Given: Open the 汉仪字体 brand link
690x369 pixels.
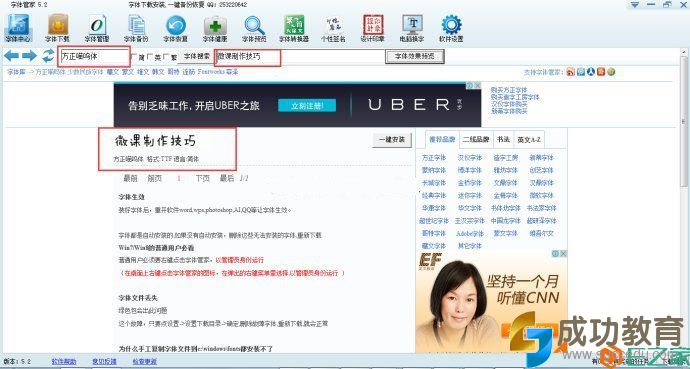Looking at the screenshot, I should 470,157.
